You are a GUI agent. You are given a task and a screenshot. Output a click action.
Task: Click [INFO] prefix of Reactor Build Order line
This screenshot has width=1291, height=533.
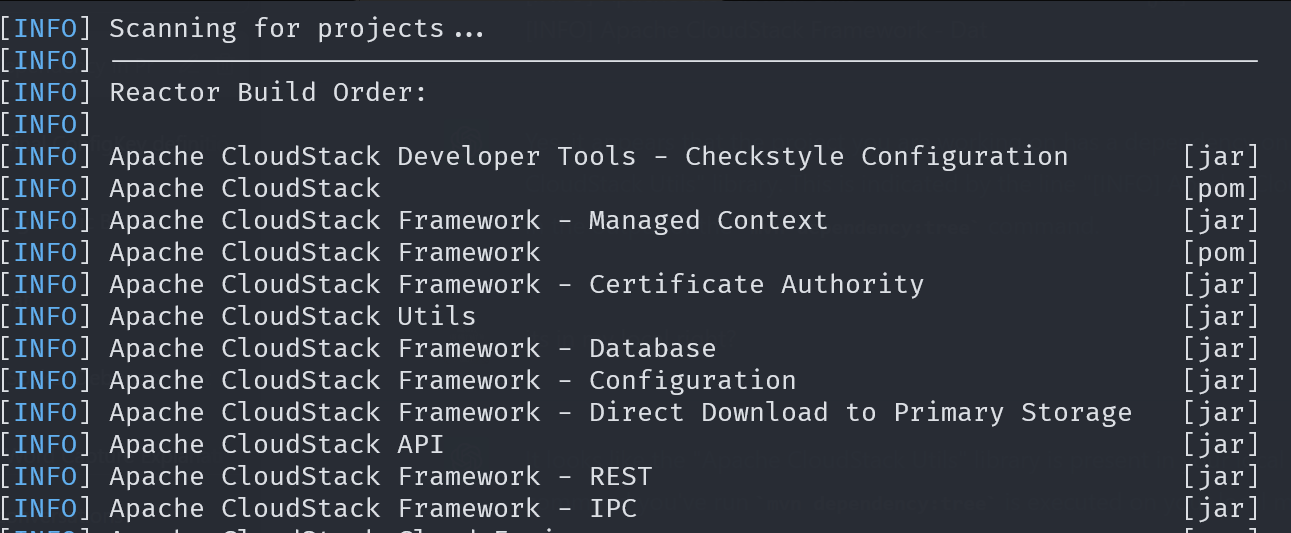click(46, 92)
